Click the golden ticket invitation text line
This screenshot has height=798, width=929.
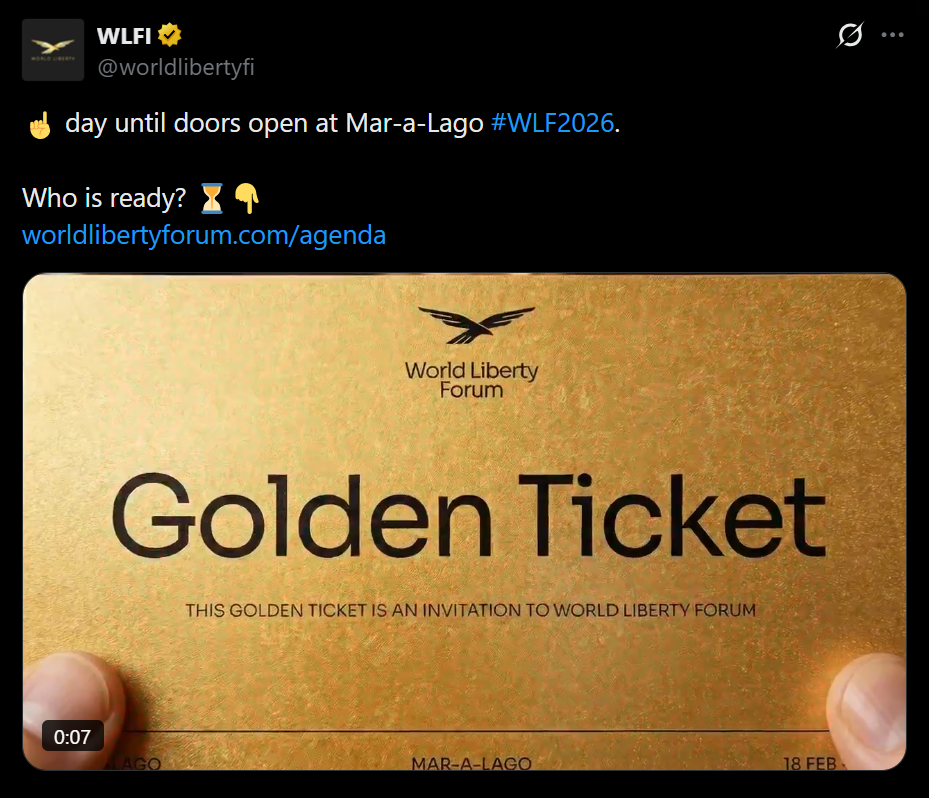coord(471,610)
